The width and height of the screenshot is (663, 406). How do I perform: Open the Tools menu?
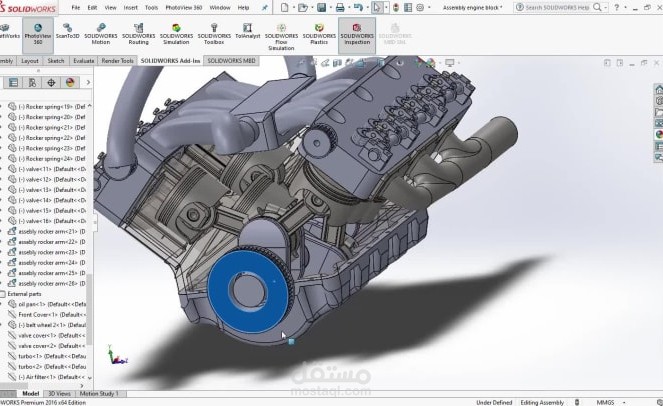(151, 8)
